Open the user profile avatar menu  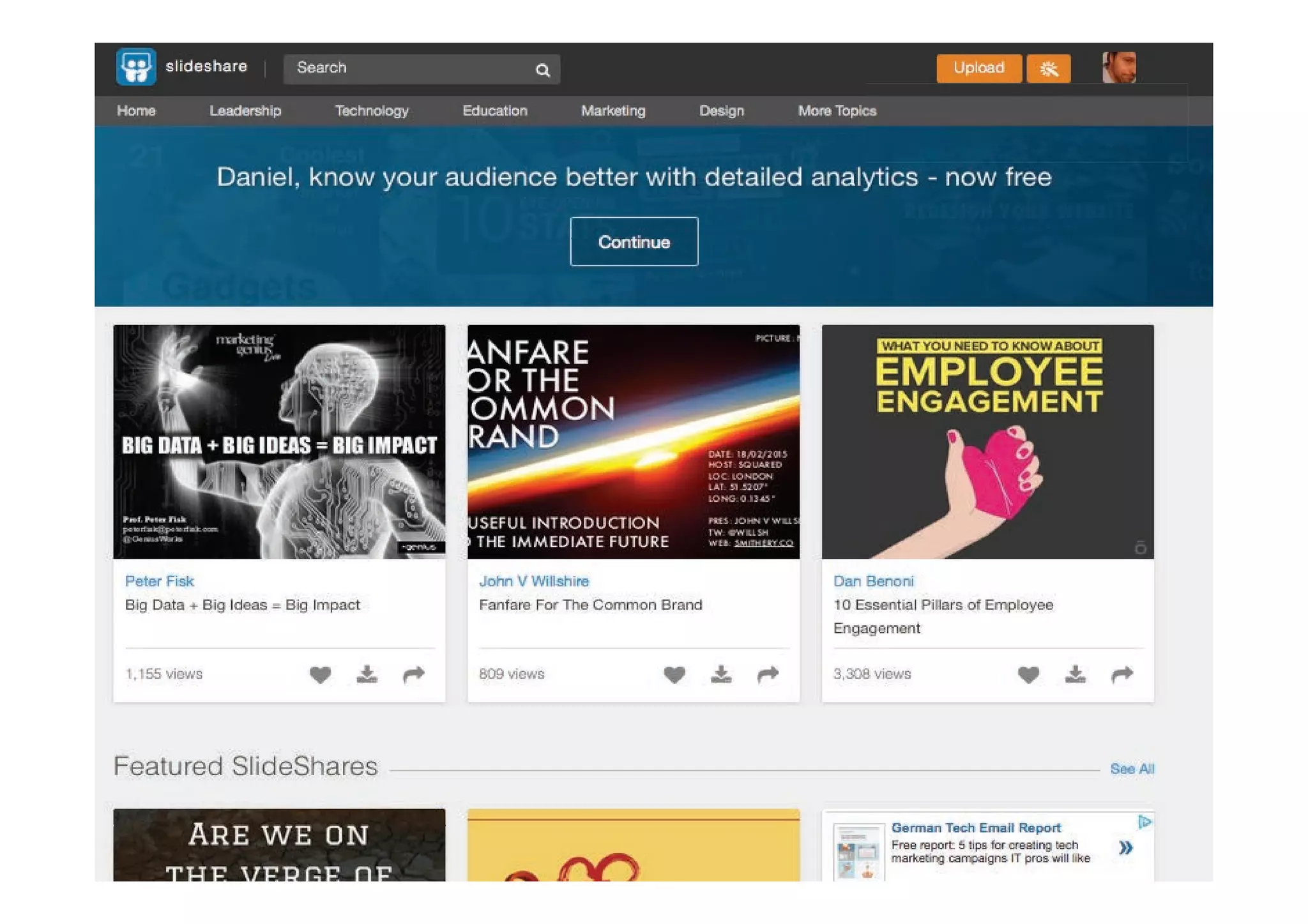1119,68
